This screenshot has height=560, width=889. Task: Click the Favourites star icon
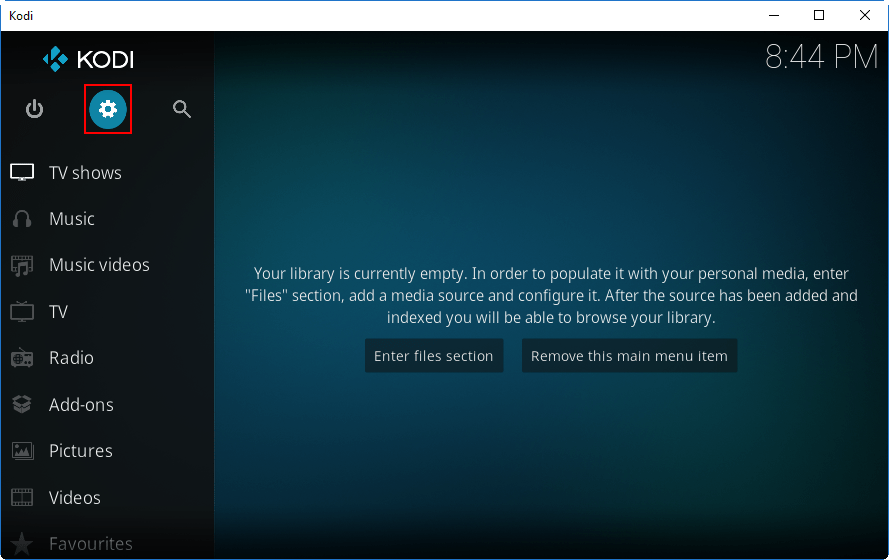point(22,544)
